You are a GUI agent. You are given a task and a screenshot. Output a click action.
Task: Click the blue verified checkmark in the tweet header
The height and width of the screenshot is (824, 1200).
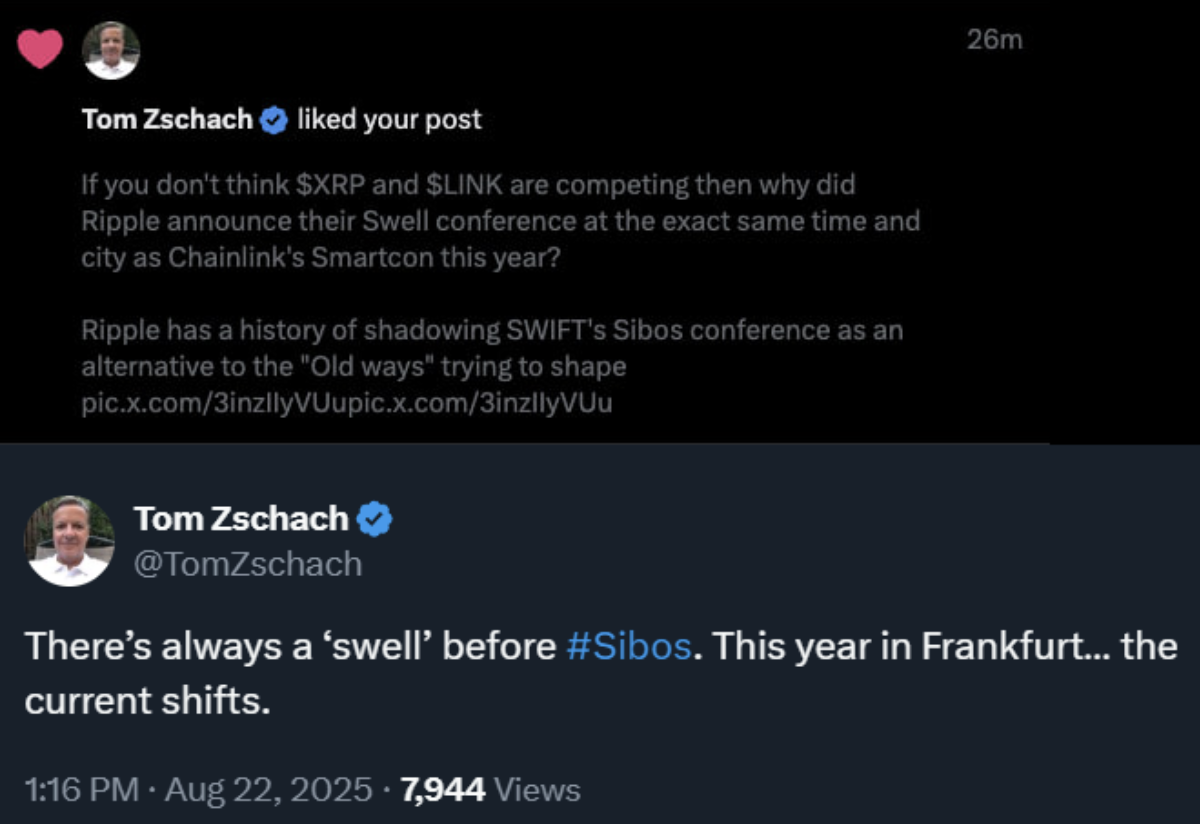(375, 519)
